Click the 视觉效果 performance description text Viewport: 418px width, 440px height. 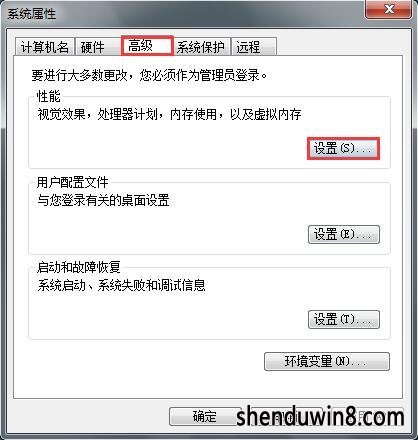(x=169, y=114)
